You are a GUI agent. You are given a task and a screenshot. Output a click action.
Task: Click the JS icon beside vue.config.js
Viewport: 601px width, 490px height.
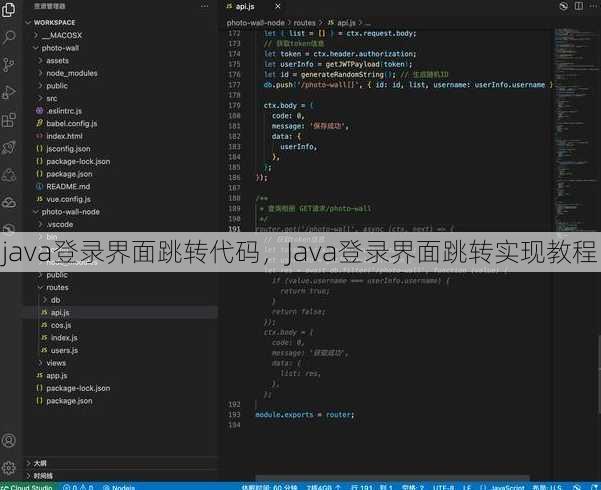click(x=39, y=199)
